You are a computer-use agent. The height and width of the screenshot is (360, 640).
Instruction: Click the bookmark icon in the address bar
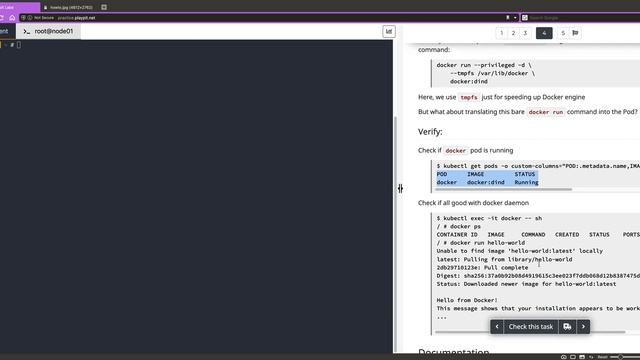pyautogui.click(x=508, y=18)
